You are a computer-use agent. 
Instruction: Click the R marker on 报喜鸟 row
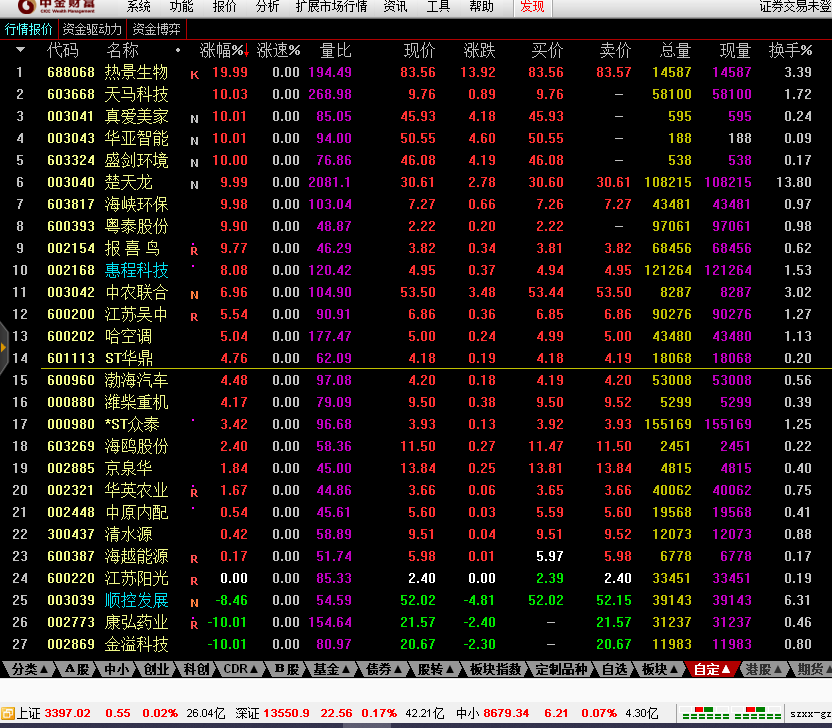[x=194, y=250]
